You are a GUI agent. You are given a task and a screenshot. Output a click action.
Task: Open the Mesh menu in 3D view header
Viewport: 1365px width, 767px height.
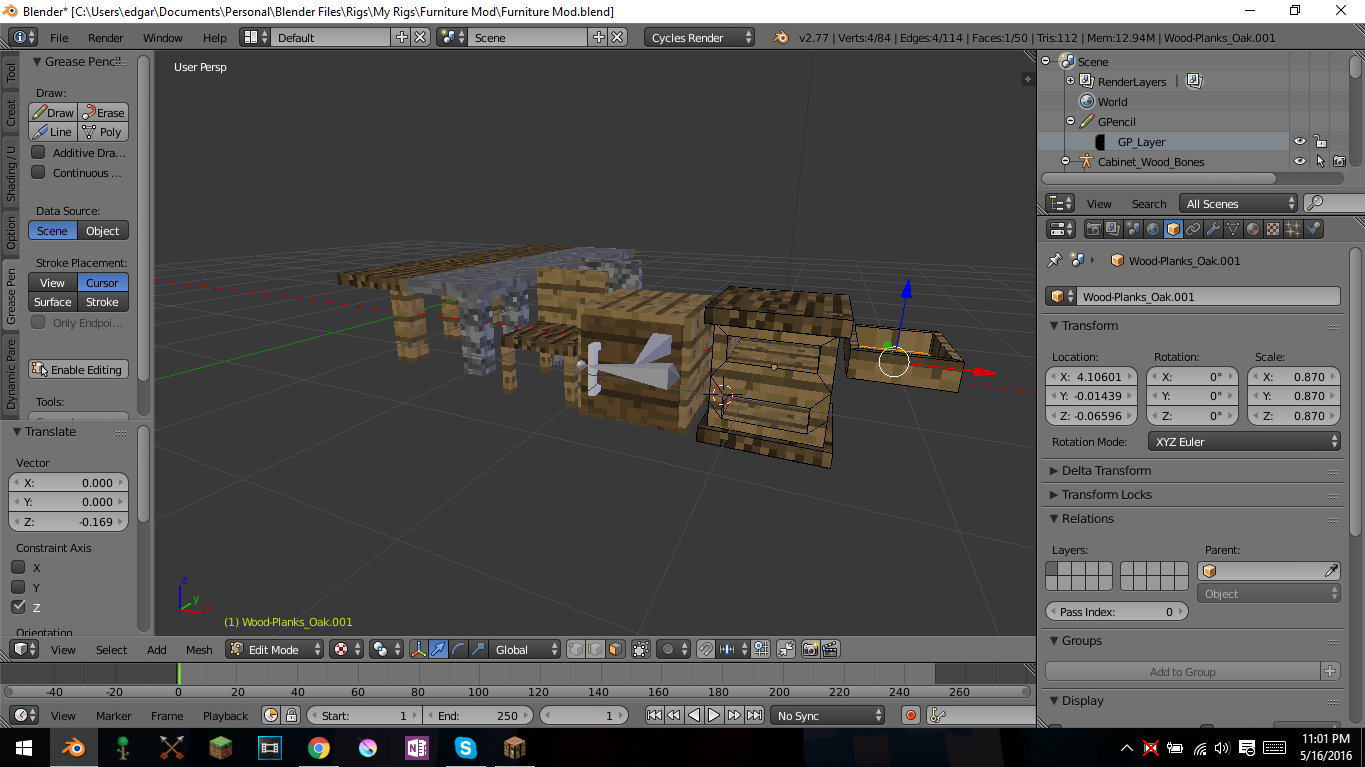point(199,649)
